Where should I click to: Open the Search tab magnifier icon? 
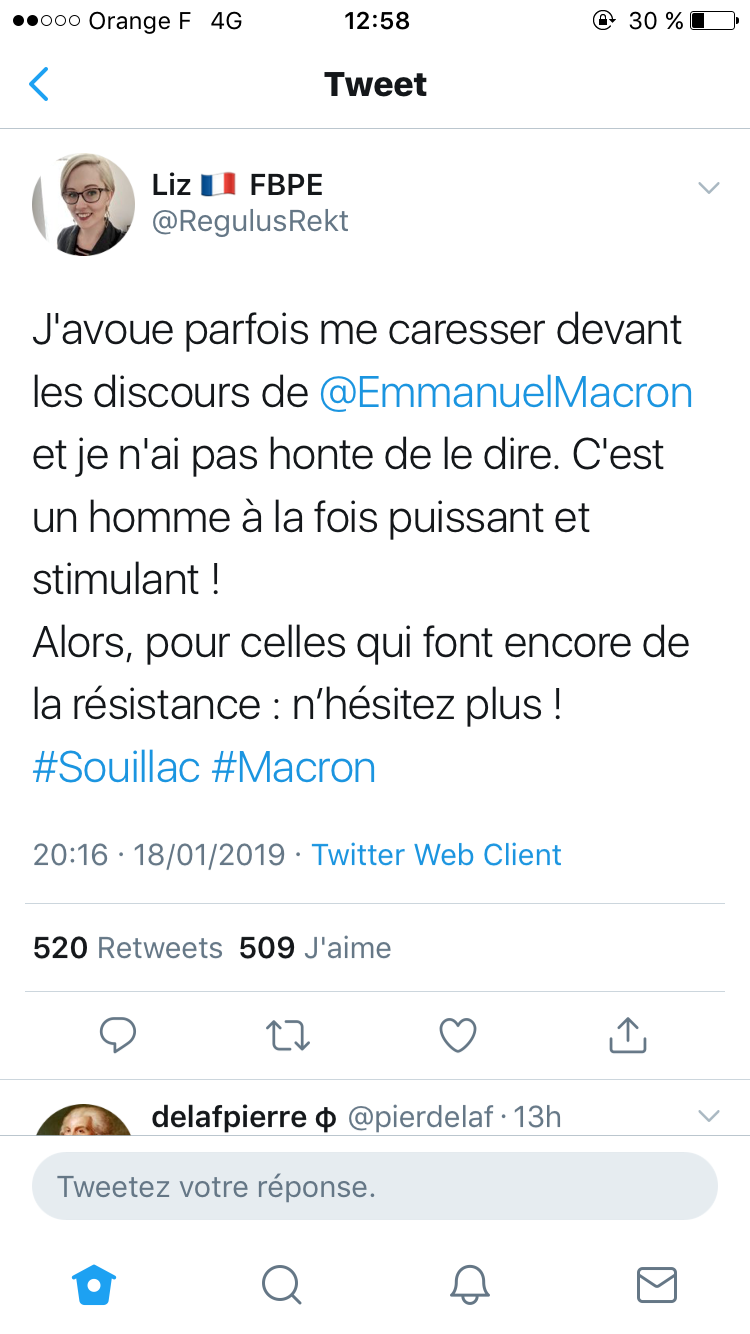click(x=281, y=1284)
